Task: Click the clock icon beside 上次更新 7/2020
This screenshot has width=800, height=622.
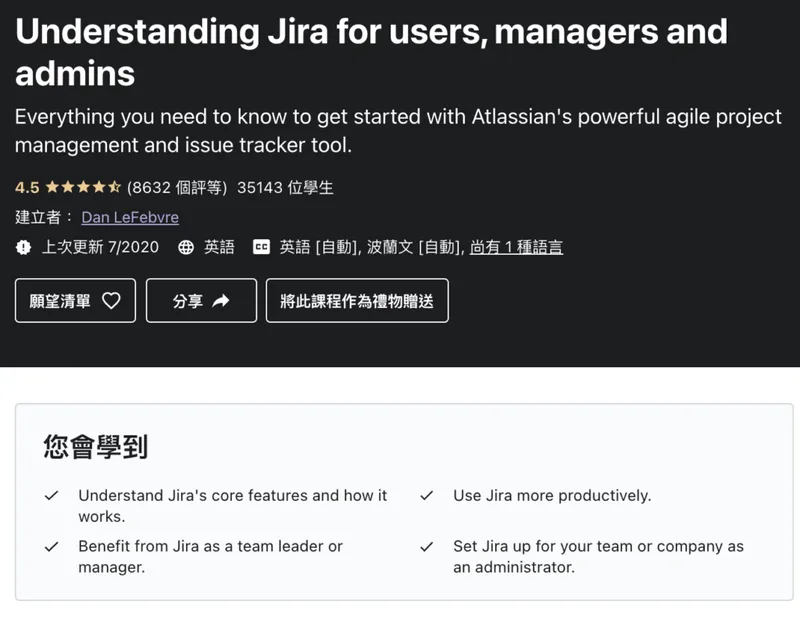Action: pos(24,247)
